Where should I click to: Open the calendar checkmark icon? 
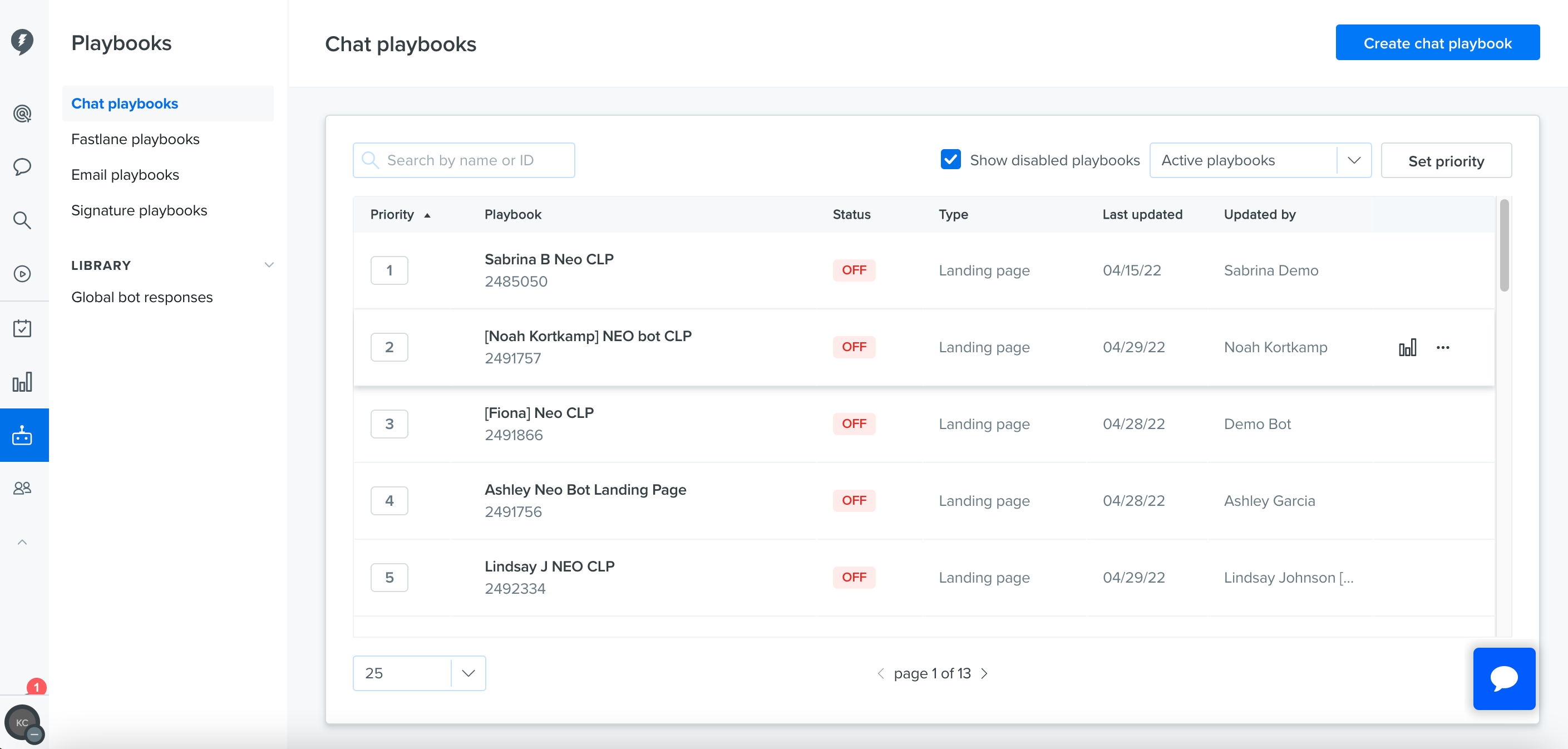22,328
